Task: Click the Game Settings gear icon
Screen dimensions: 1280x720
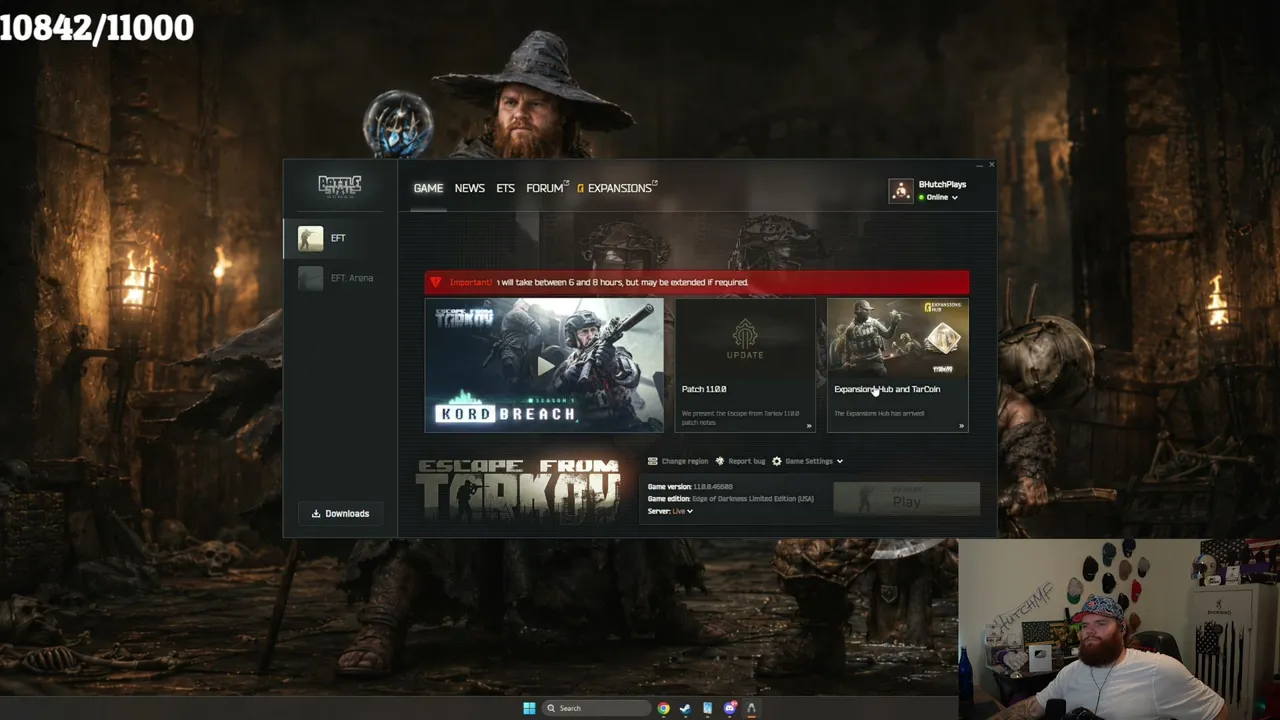Action: [x=776, y=461]
